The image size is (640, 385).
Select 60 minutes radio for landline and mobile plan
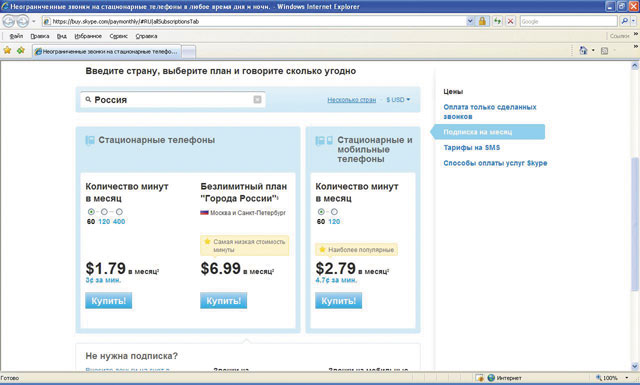click(321, 211)
